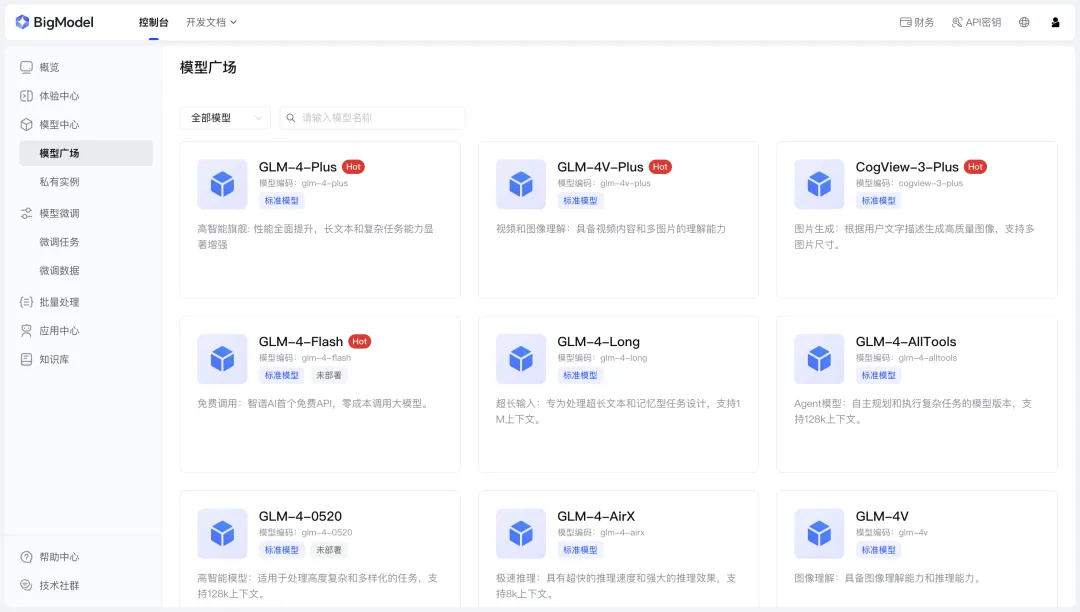Viewport: 1080px width, 612px height.
Task: Click the 模型微调 sliders icon
Action: pyautogui.click(x=26, y=213)
